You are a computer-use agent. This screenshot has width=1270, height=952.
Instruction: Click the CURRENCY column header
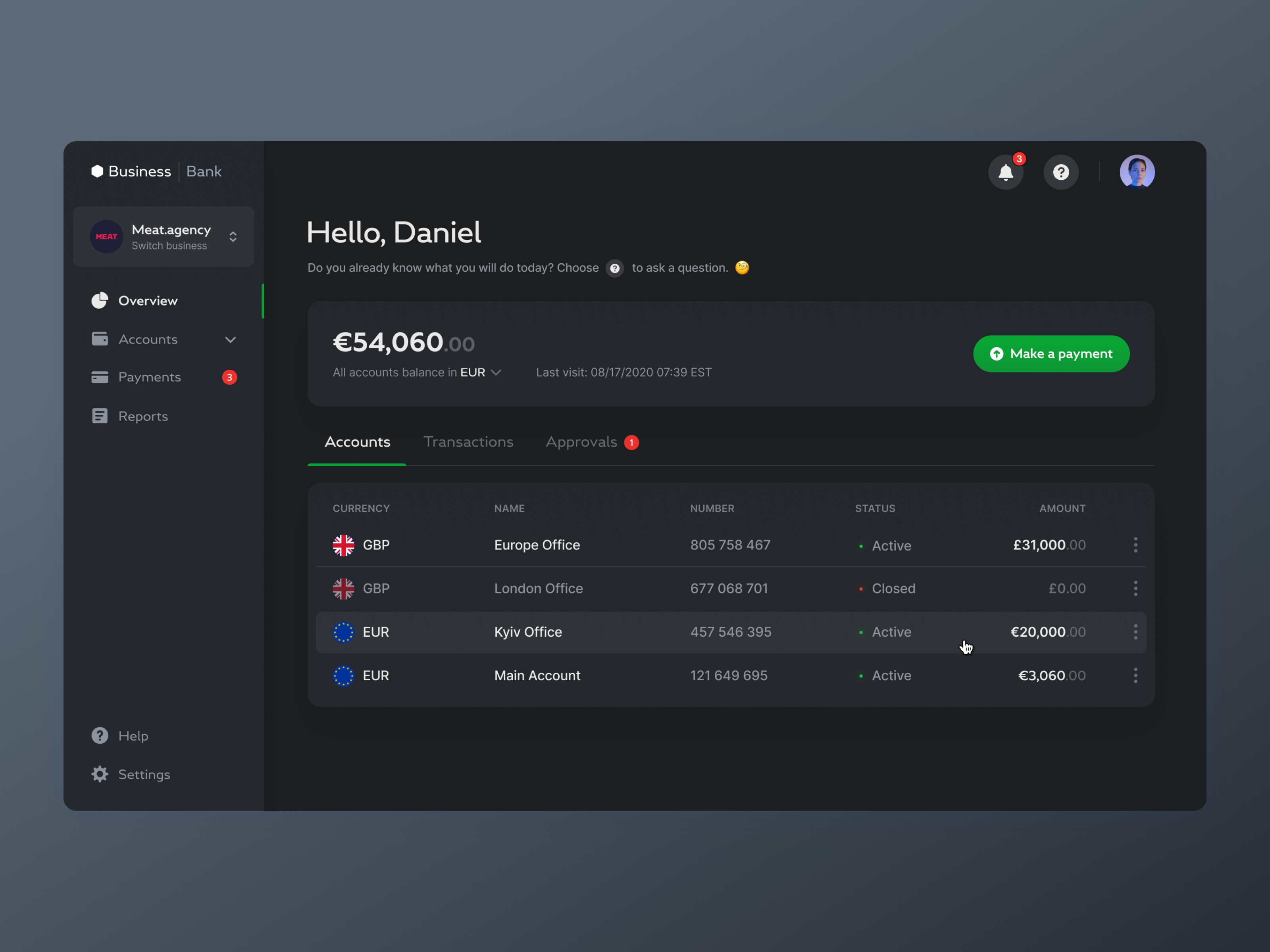coord(361,509)
